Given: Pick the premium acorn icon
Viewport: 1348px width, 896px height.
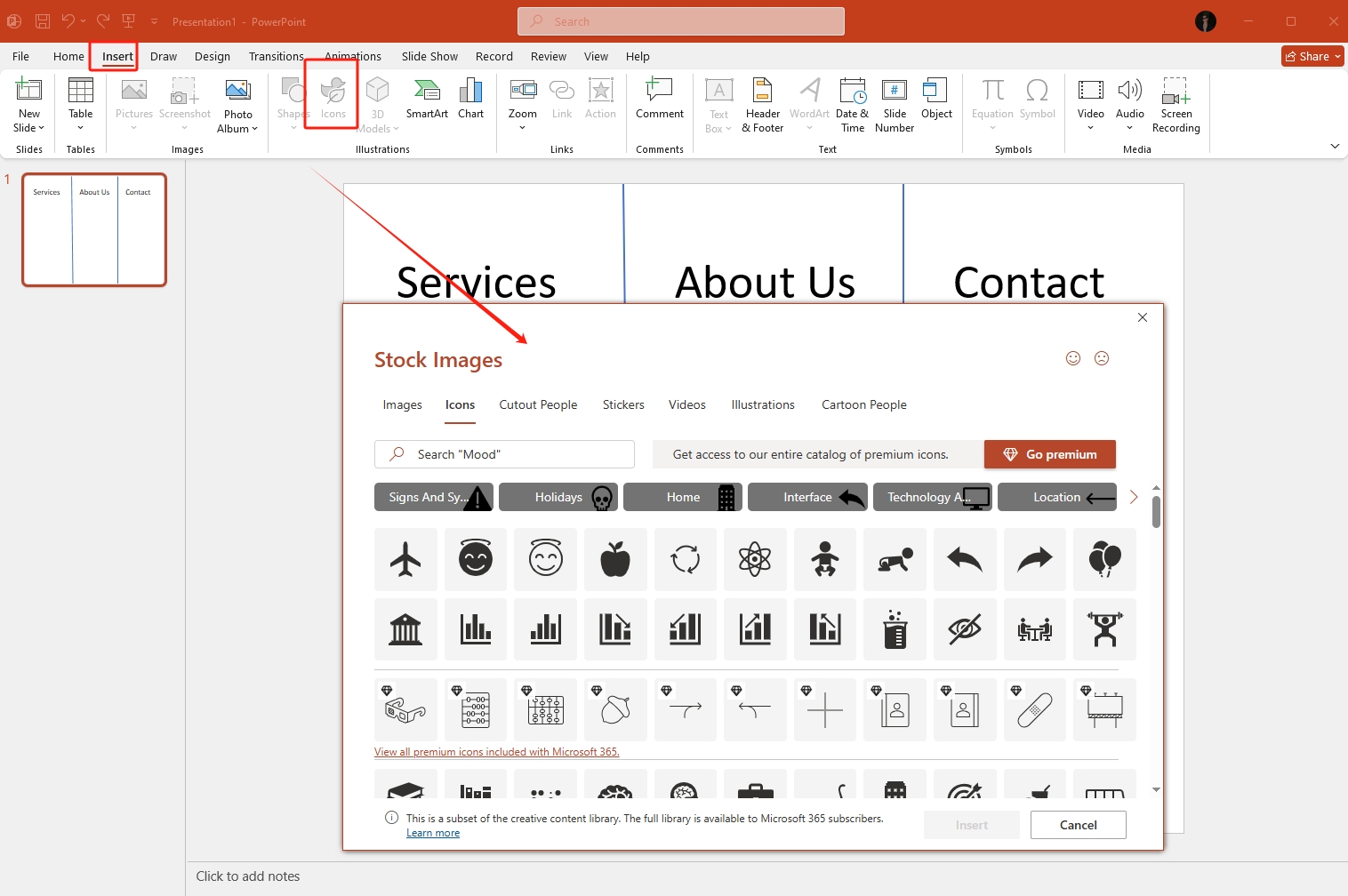Looking at the screenshot, I should click(x=615, y=709).
